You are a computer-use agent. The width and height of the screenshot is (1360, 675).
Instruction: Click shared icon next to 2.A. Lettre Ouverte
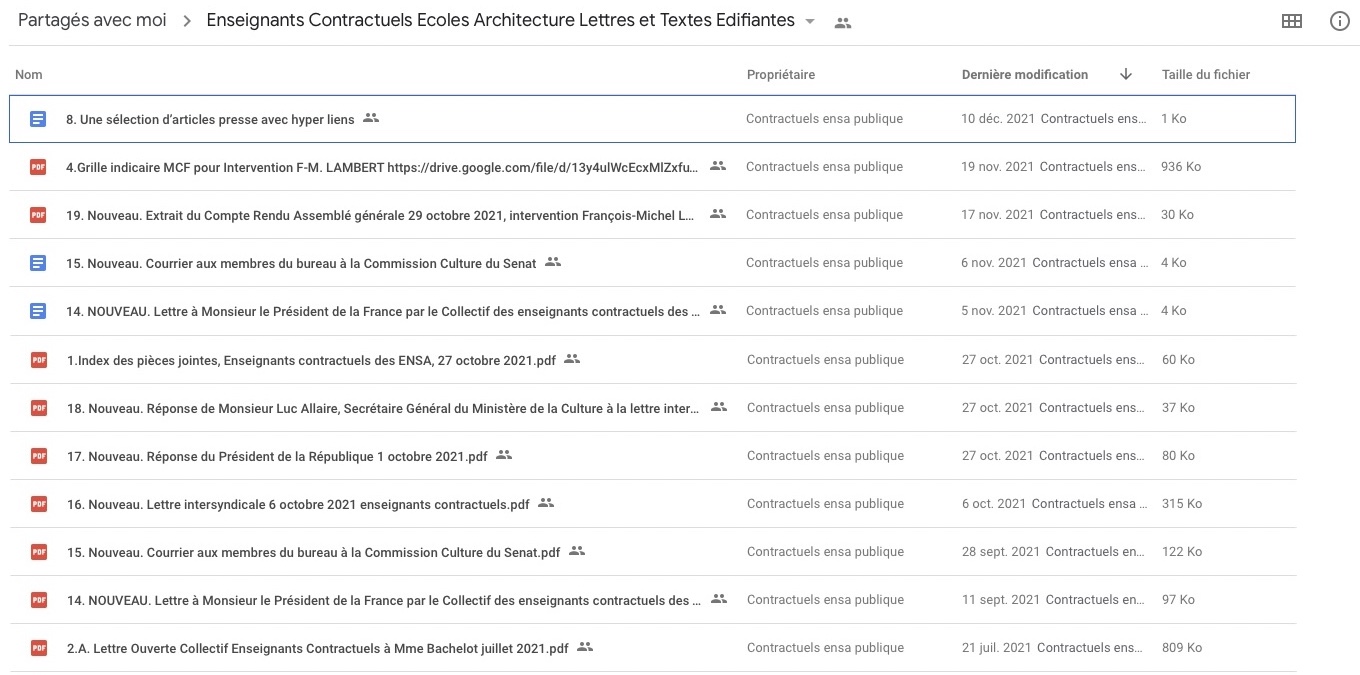click(x=585, y=647)
